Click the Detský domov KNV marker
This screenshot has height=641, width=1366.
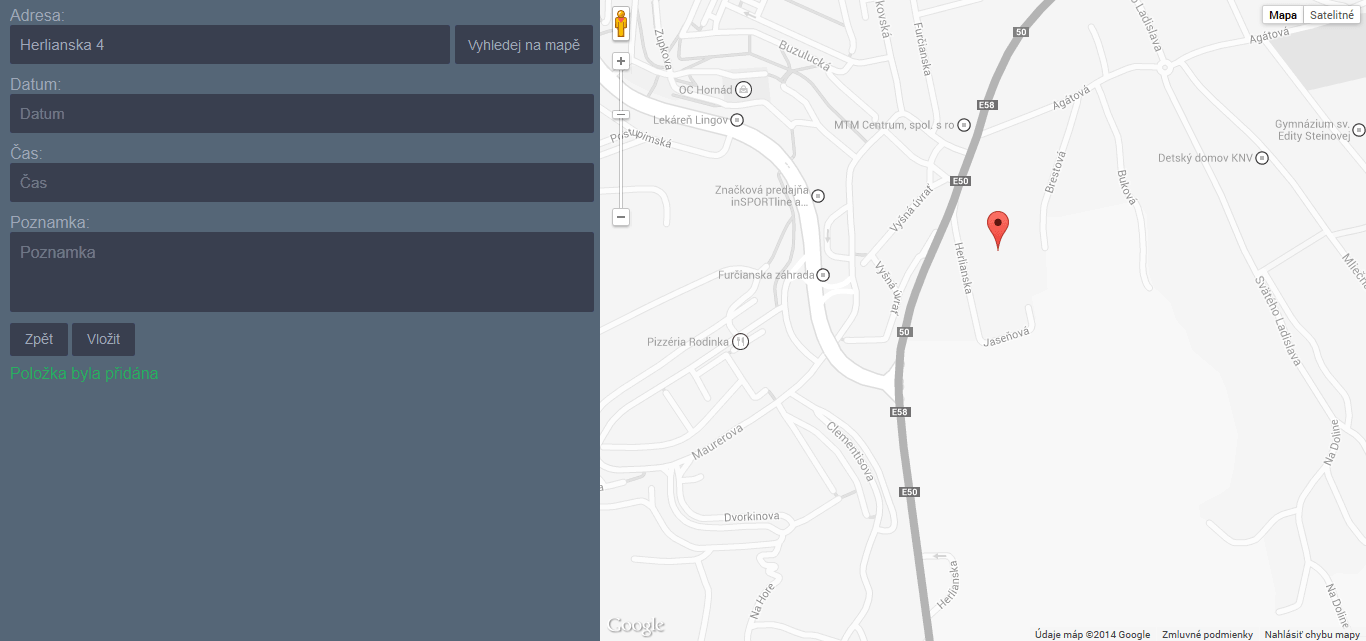pyautogui.click(x=1262, y=158)
